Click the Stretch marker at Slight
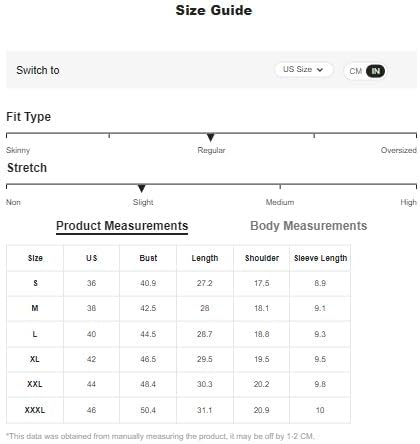This screenshot has height=444, width=420. pyautogui.click(x=142, y=188)
